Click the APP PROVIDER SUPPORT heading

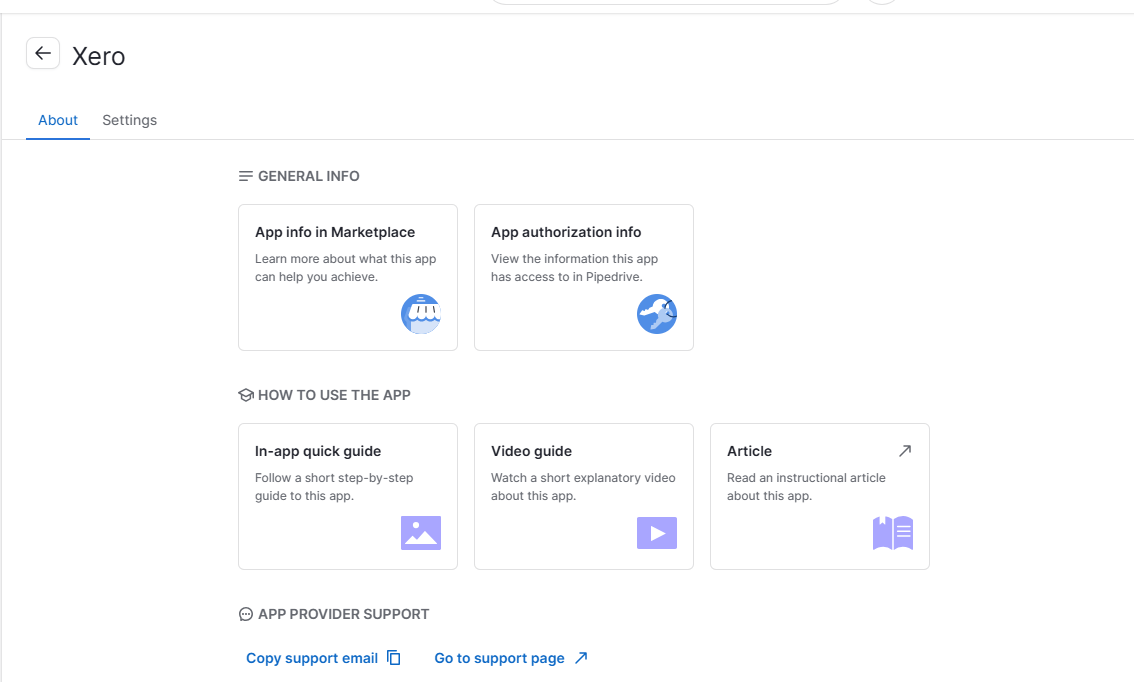344,615
